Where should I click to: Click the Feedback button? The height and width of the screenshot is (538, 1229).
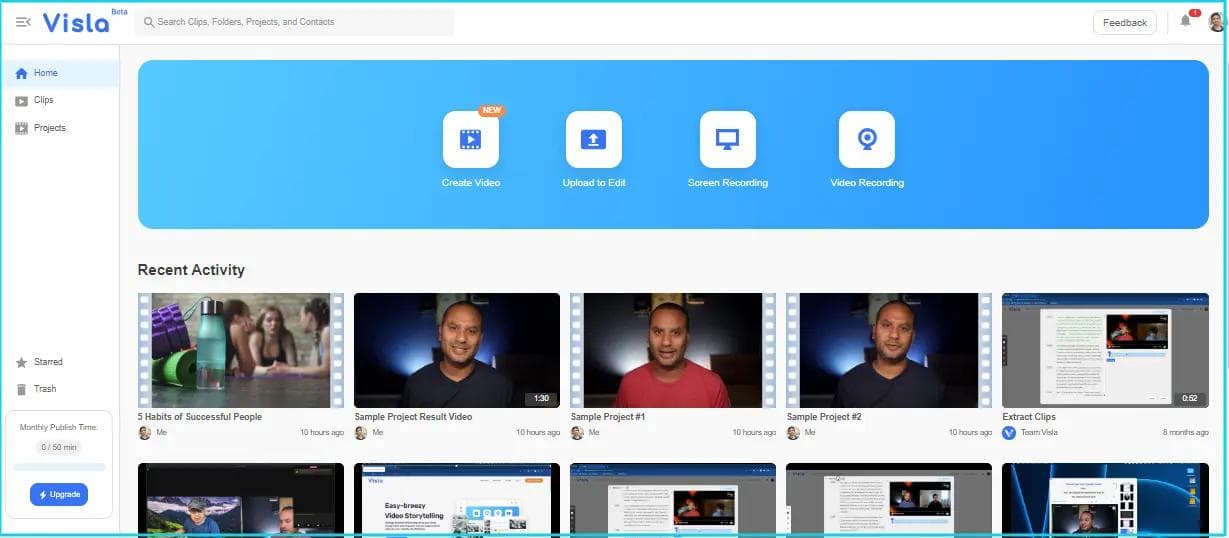1125,22
